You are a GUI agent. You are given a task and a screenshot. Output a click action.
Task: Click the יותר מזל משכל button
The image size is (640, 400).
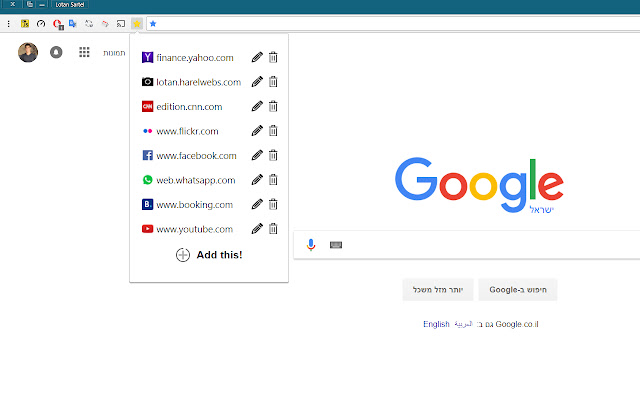[438, 290]
